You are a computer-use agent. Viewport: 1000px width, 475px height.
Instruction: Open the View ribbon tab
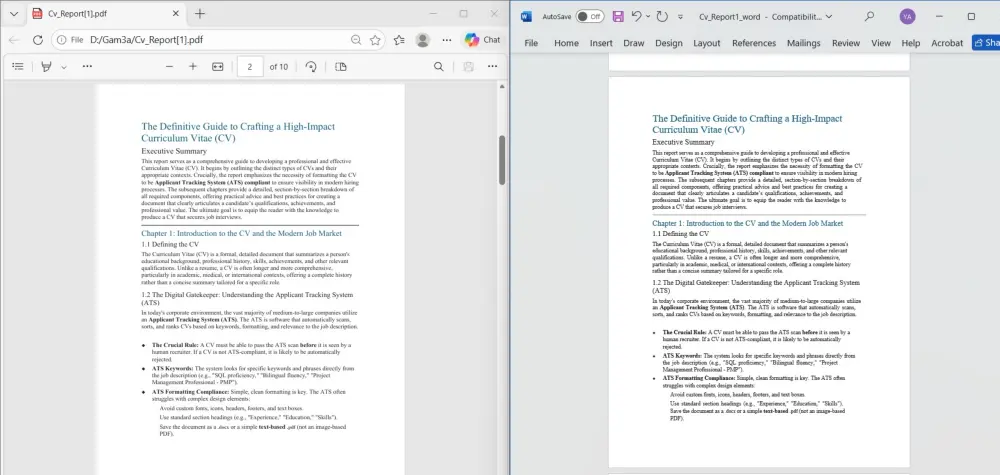click(x=881, y=43)
